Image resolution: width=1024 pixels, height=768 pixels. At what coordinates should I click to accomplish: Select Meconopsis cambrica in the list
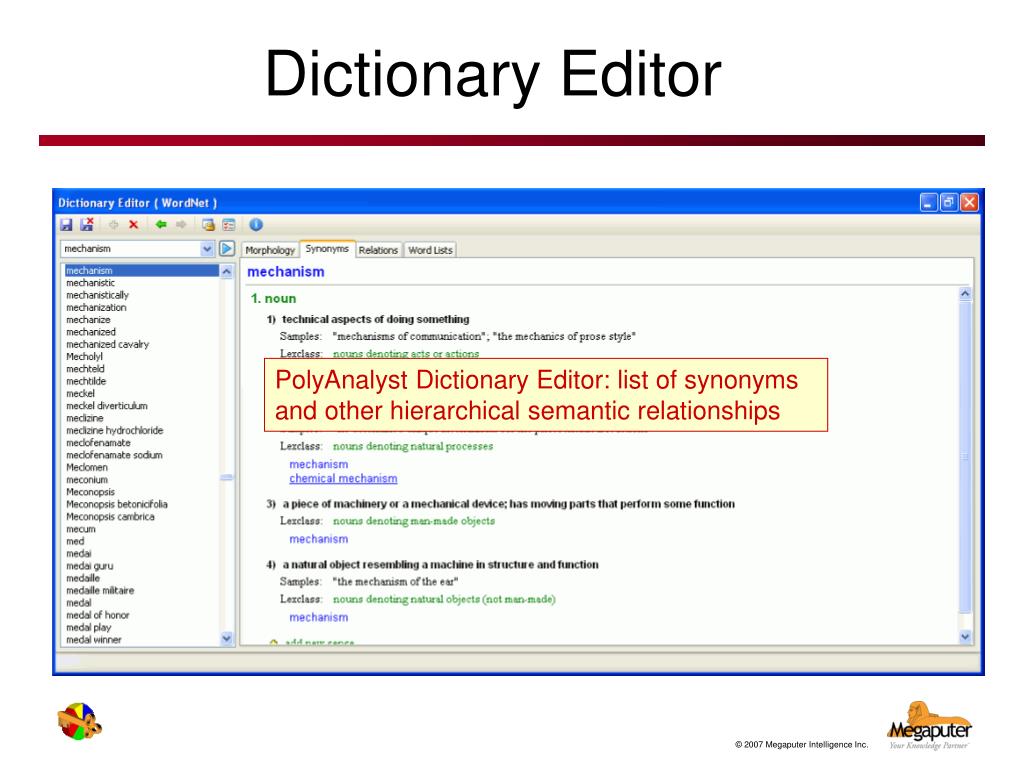(x=110, y=517)
